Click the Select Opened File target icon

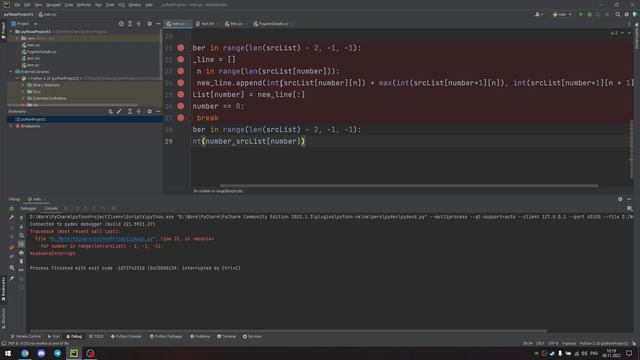click(121, 24)
